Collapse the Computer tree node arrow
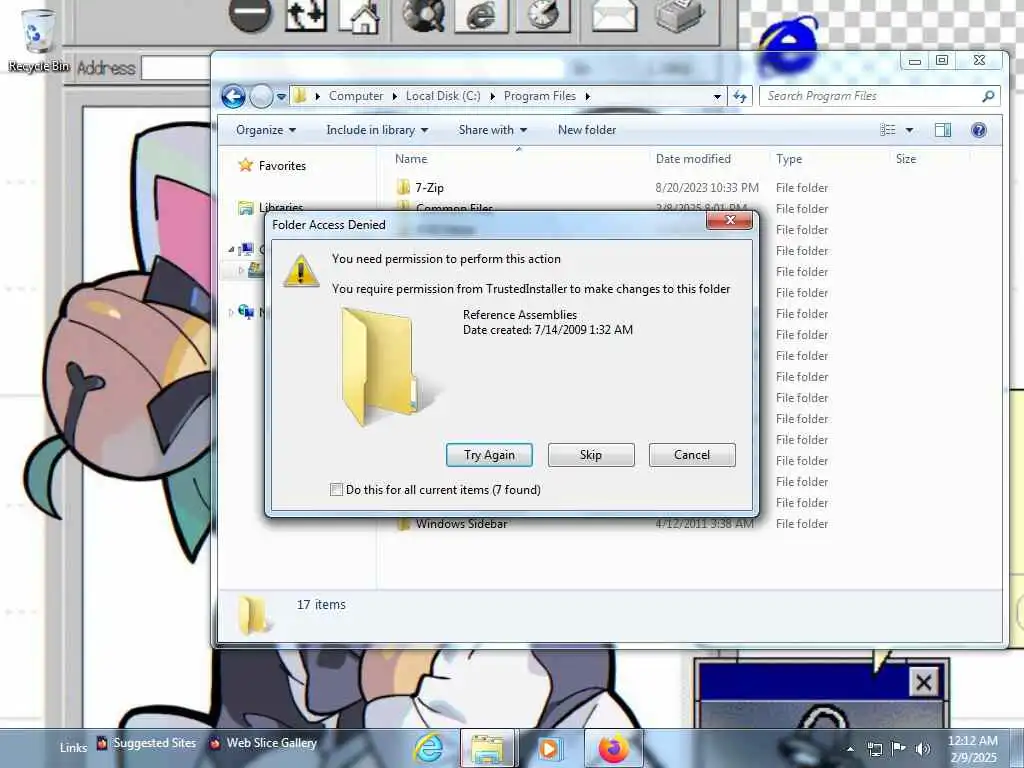This screenshot has width=1024, height=768. pos(231,249)
